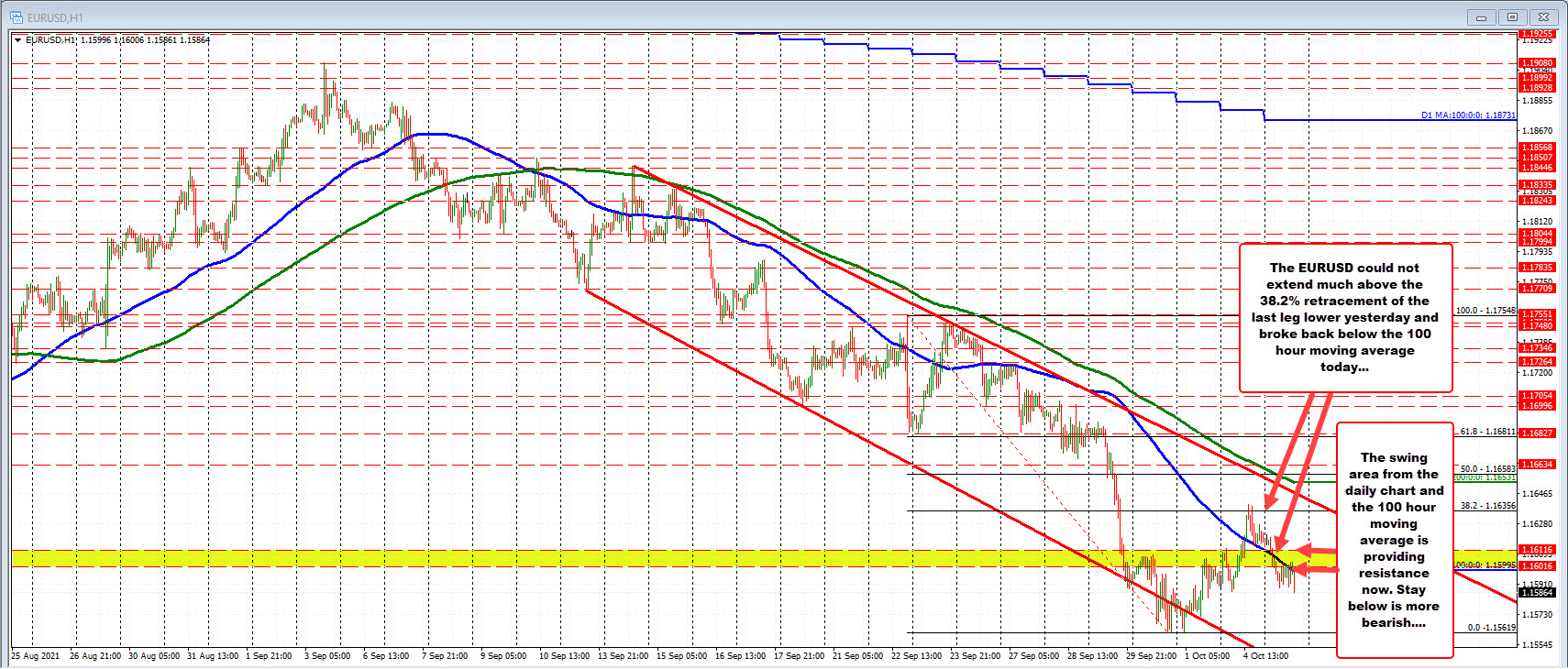
Task: Click the 10 Sep 13:00 time label
Action: [565, 656]
